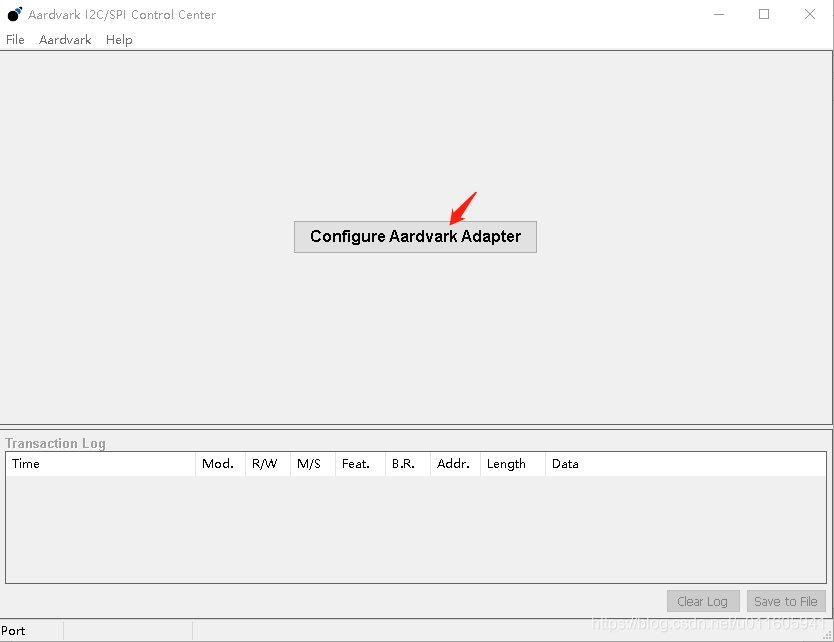
Task: Minimize the Control Center window
Action: pos(719,14)
